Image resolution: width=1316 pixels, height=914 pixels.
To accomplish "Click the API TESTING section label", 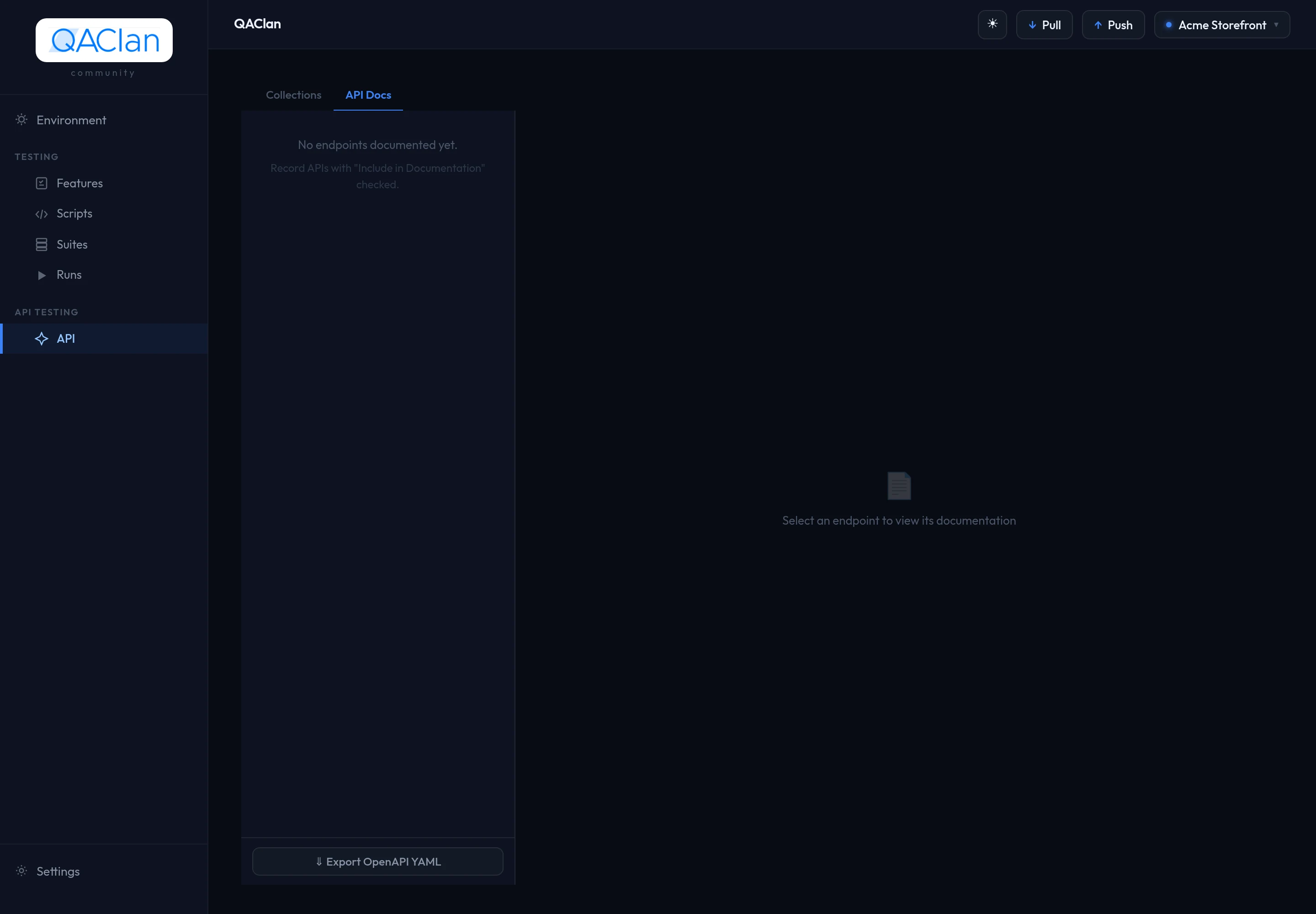I will 47,312.
